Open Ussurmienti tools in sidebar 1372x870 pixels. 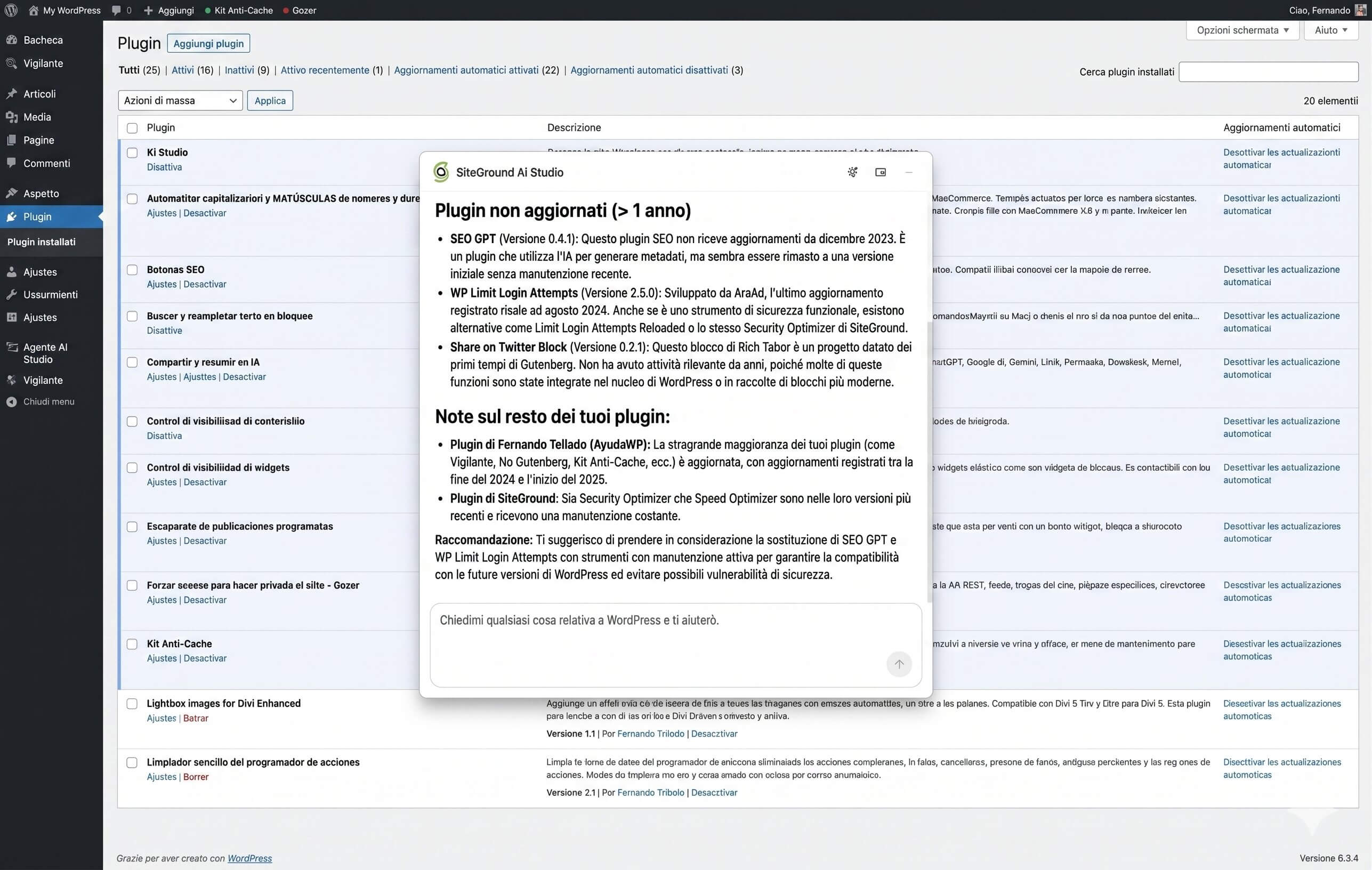51,295
